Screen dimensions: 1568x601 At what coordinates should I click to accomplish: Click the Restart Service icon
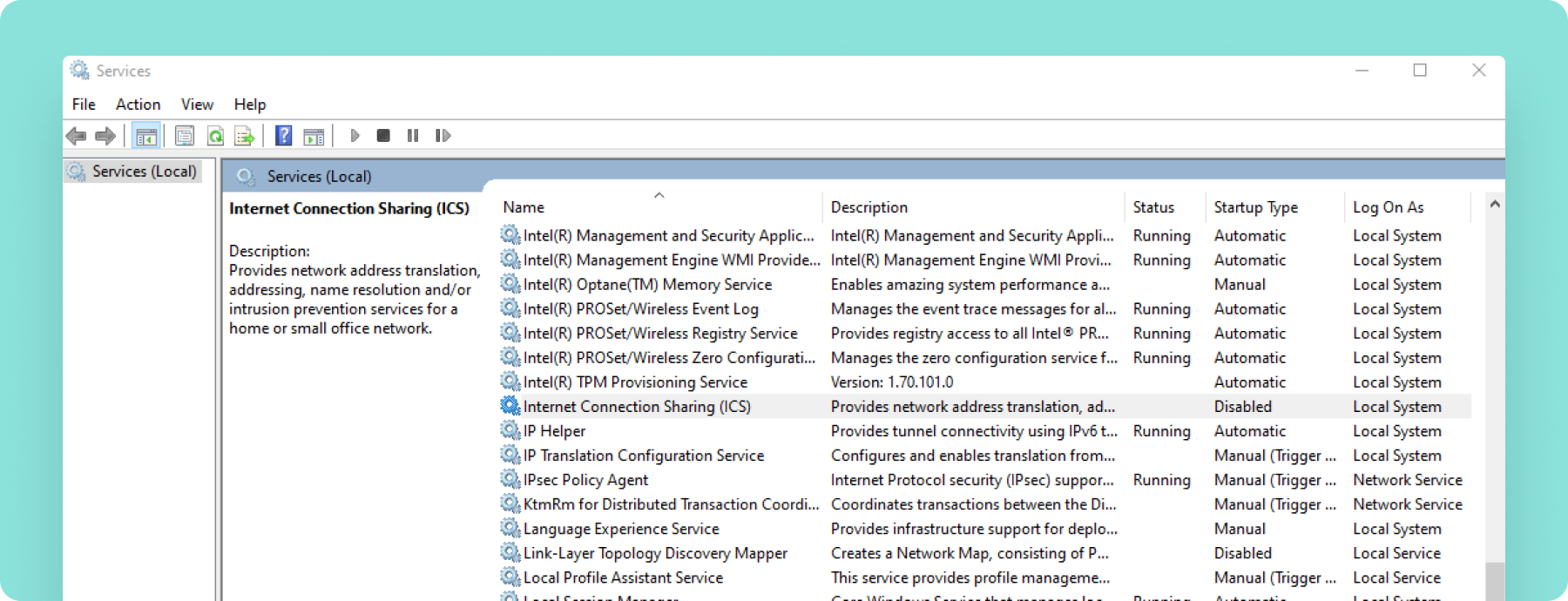pyautogui.click(x=443, y=136)
